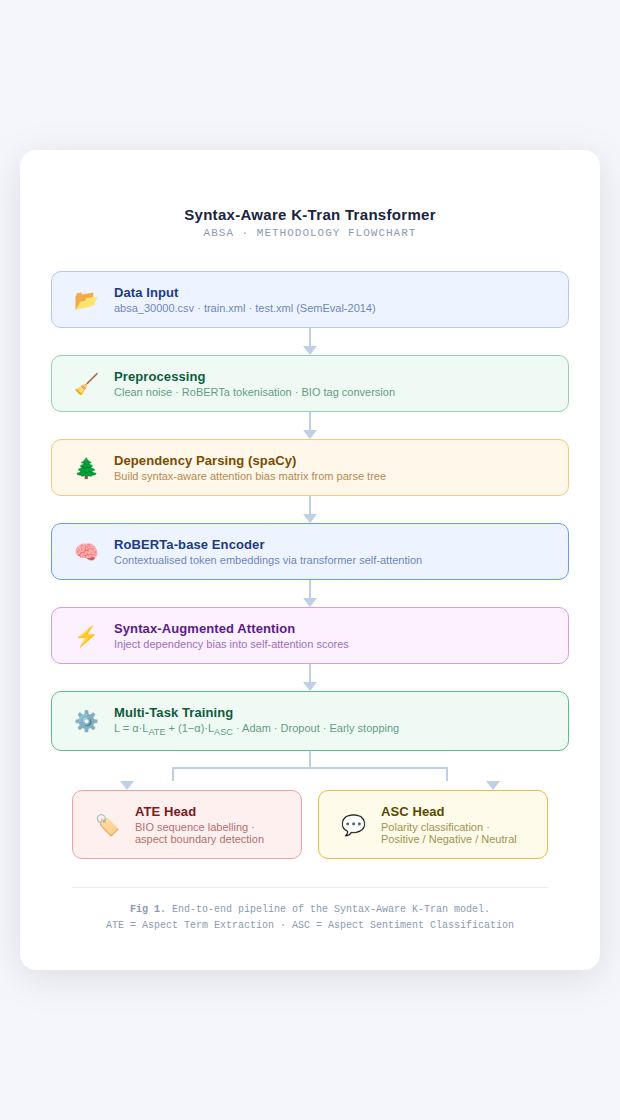Click the broom icon beside Preprocessing
Screen dimensions: 620x1120
pos(86,384)
